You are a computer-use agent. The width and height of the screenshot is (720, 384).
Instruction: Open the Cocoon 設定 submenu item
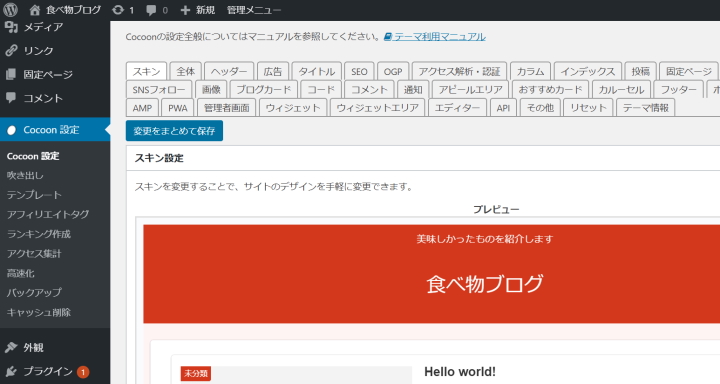[33, 156]
